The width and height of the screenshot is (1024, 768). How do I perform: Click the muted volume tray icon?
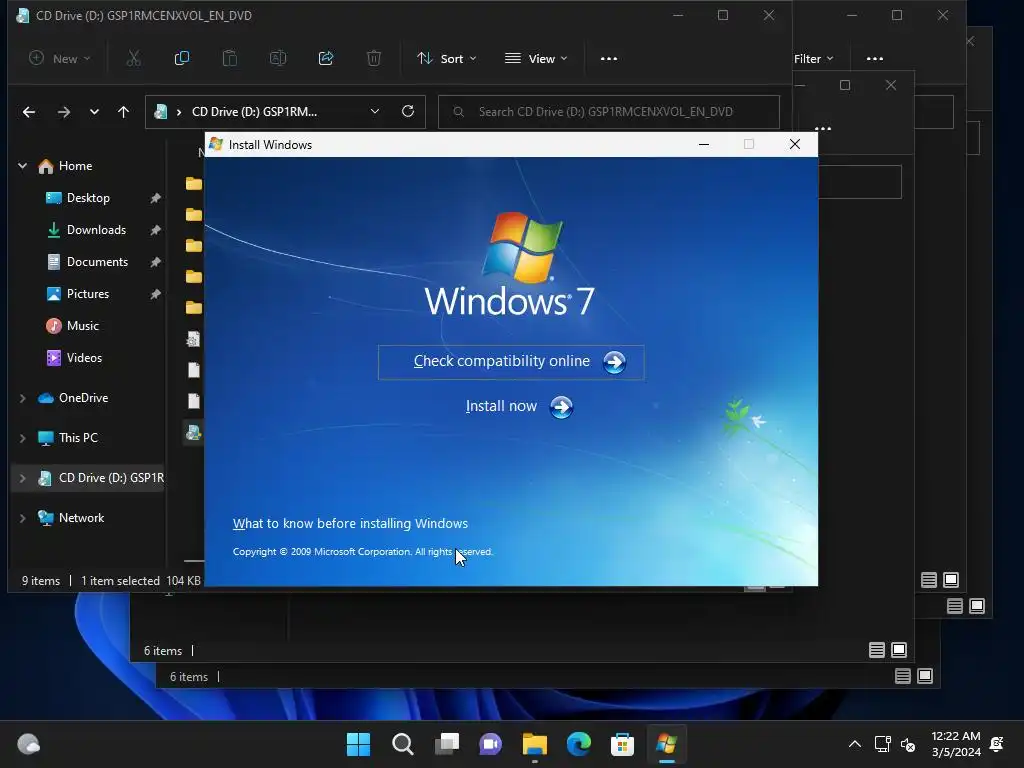(x=908, y=744)
